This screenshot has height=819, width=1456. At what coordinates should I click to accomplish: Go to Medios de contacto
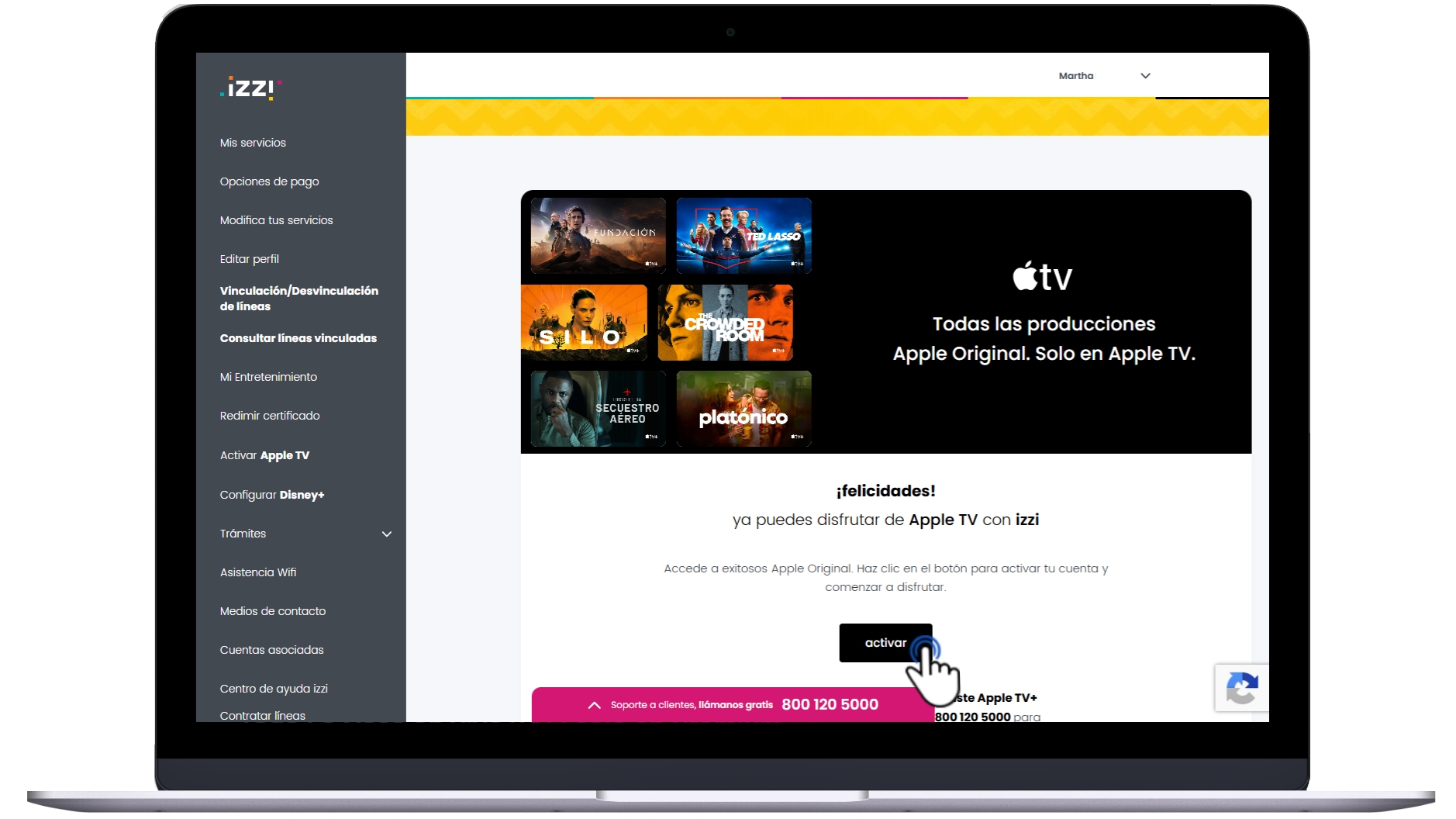272,611
